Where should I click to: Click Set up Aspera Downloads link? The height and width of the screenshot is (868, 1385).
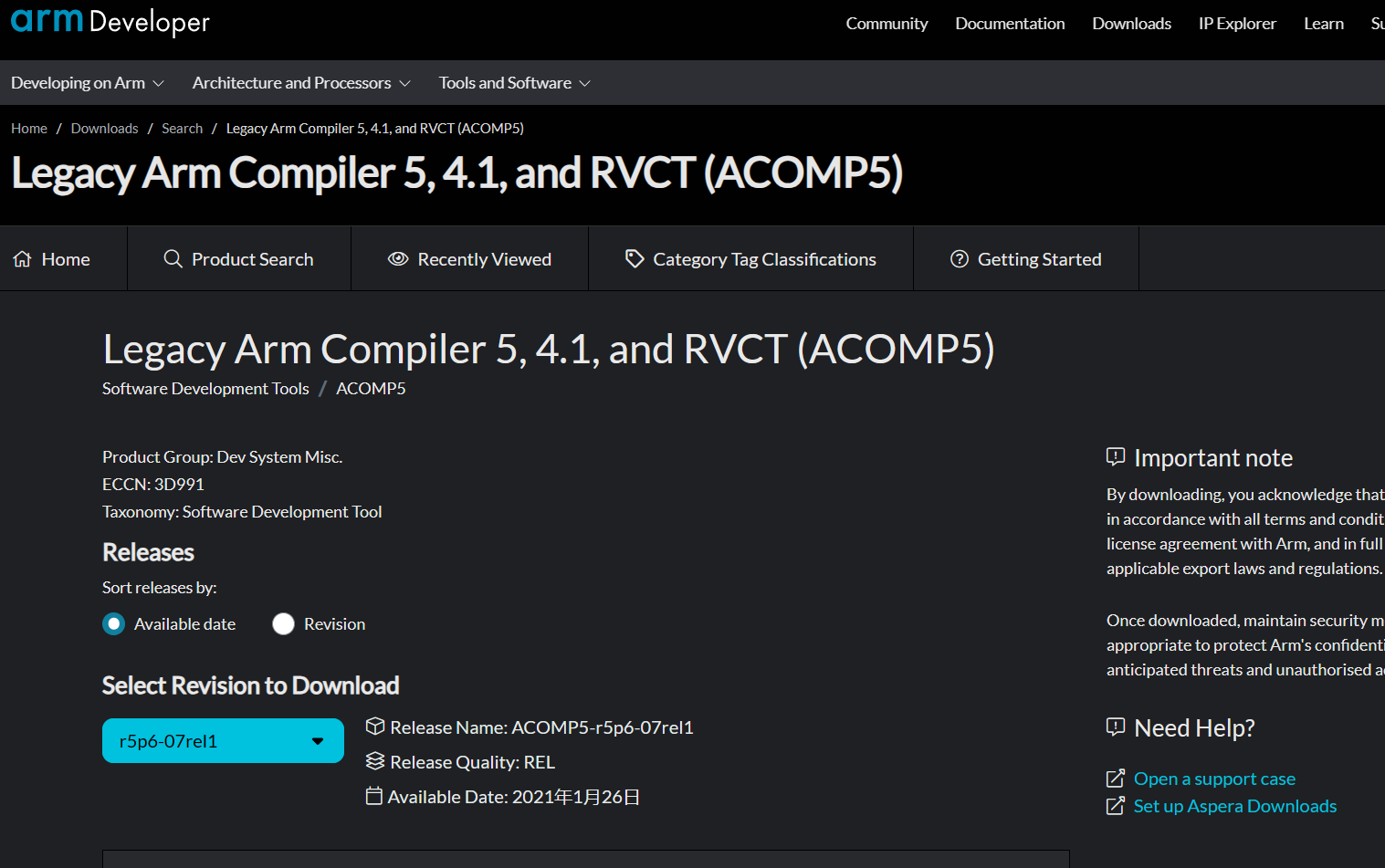[1235, 806]
